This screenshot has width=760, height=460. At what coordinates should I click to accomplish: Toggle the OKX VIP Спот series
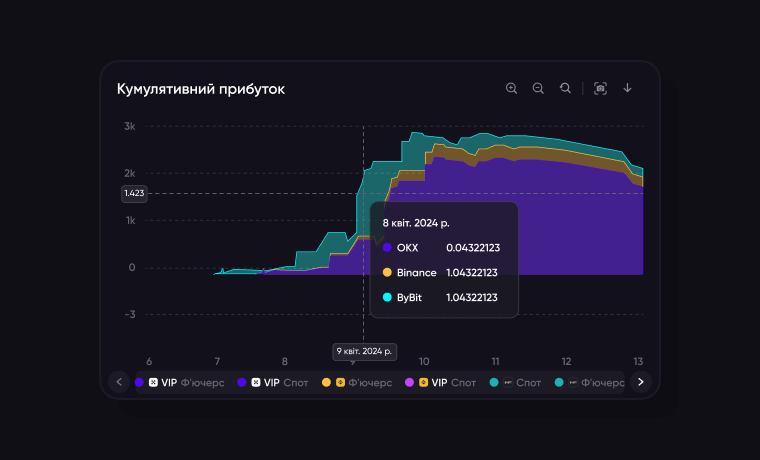point(278,382)
